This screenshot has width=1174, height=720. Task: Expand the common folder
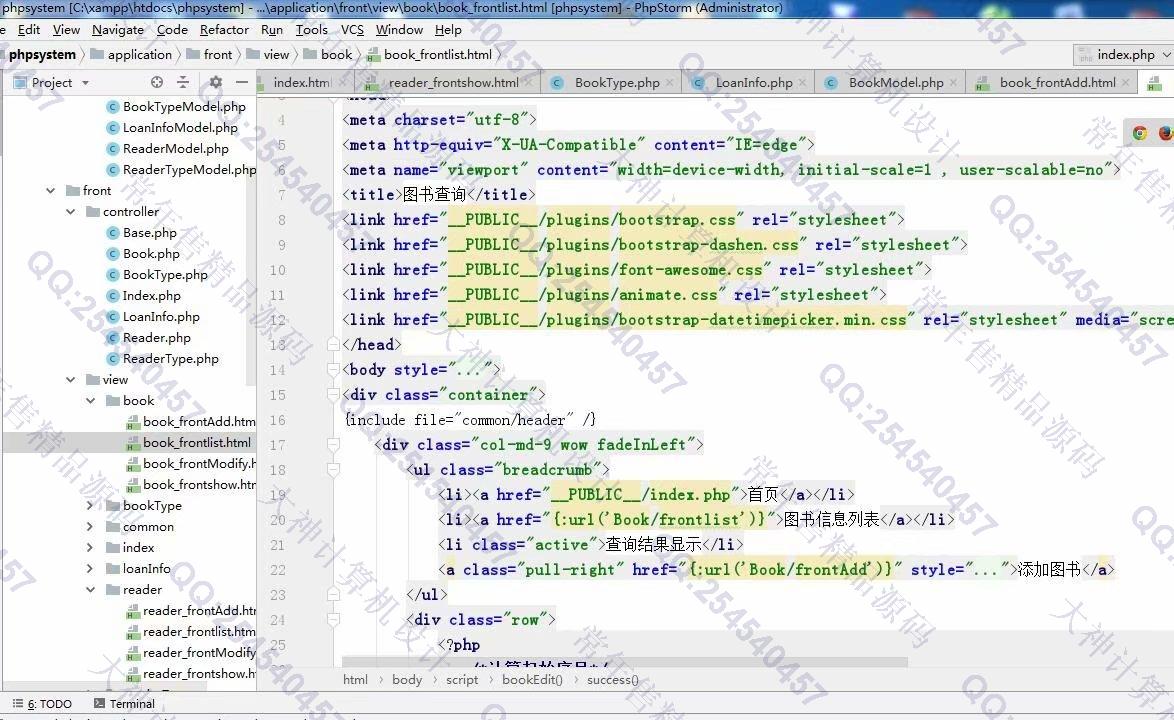(91, 526)
